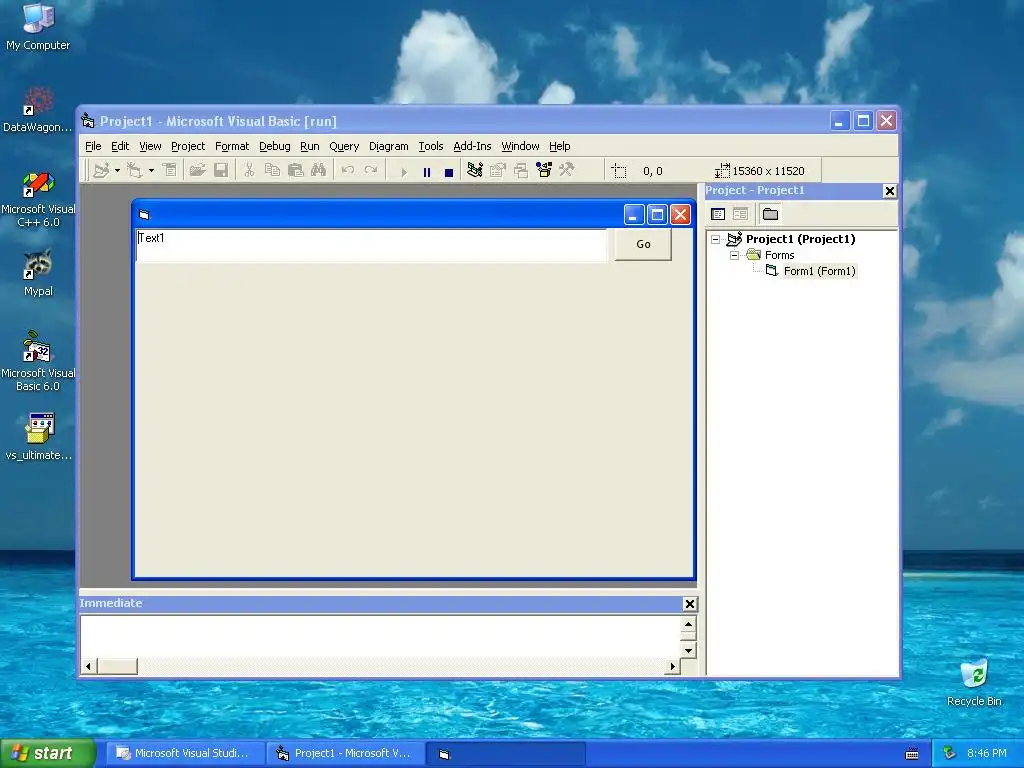Open the Tools menu
The image size is (1024, 768).
point(431,146)
